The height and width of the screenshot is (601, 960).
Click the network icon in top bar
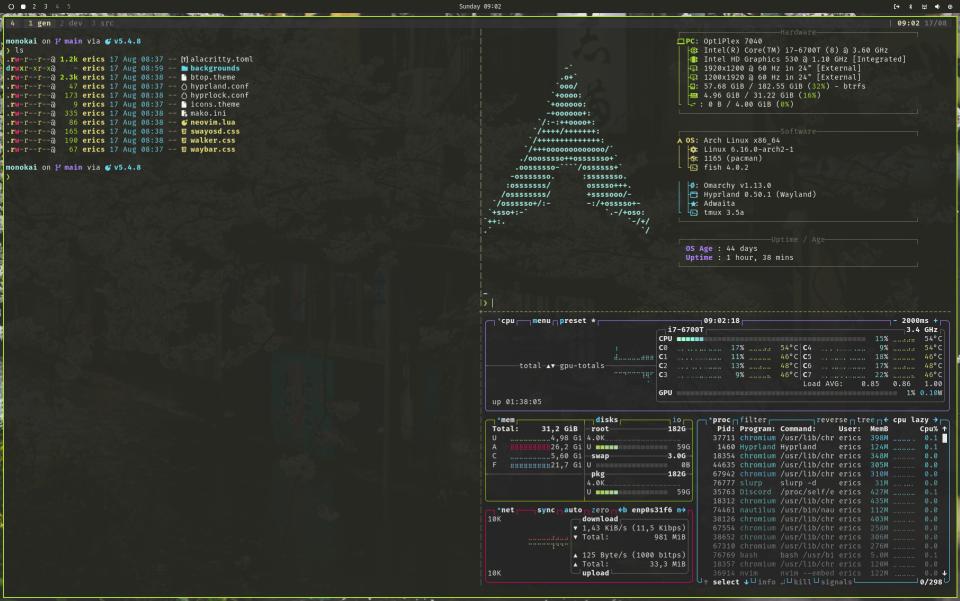coord(924,7)
